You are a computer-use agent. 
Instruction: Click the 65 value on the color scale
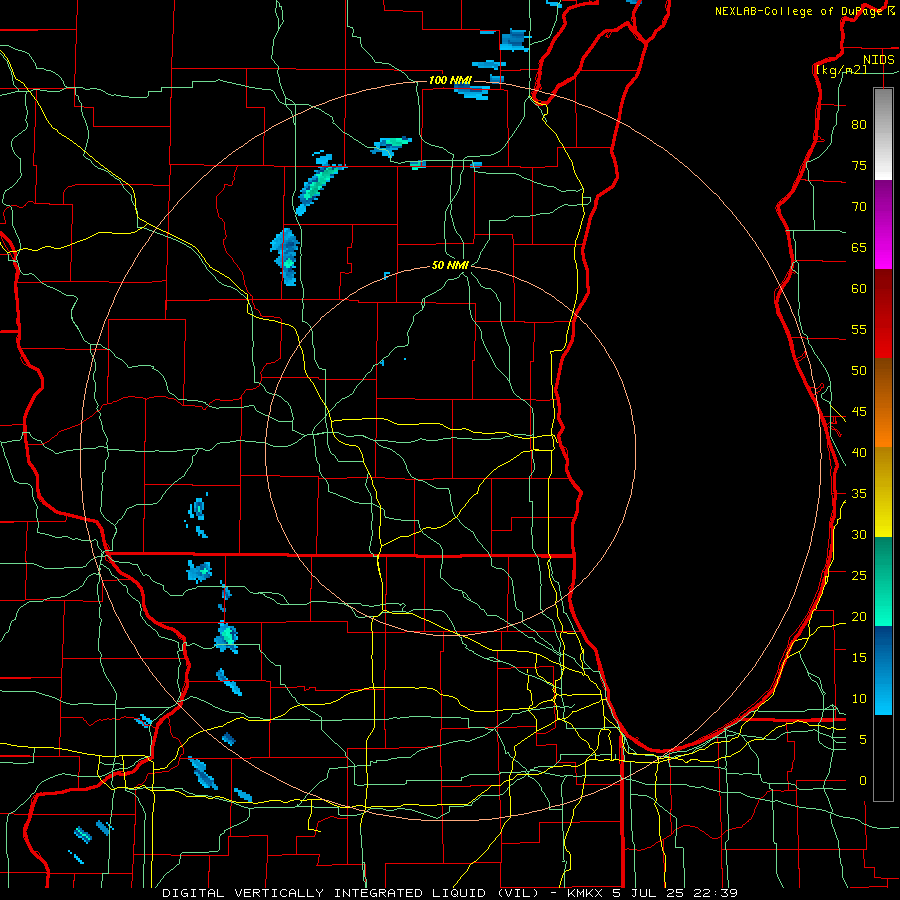point(859,248)
